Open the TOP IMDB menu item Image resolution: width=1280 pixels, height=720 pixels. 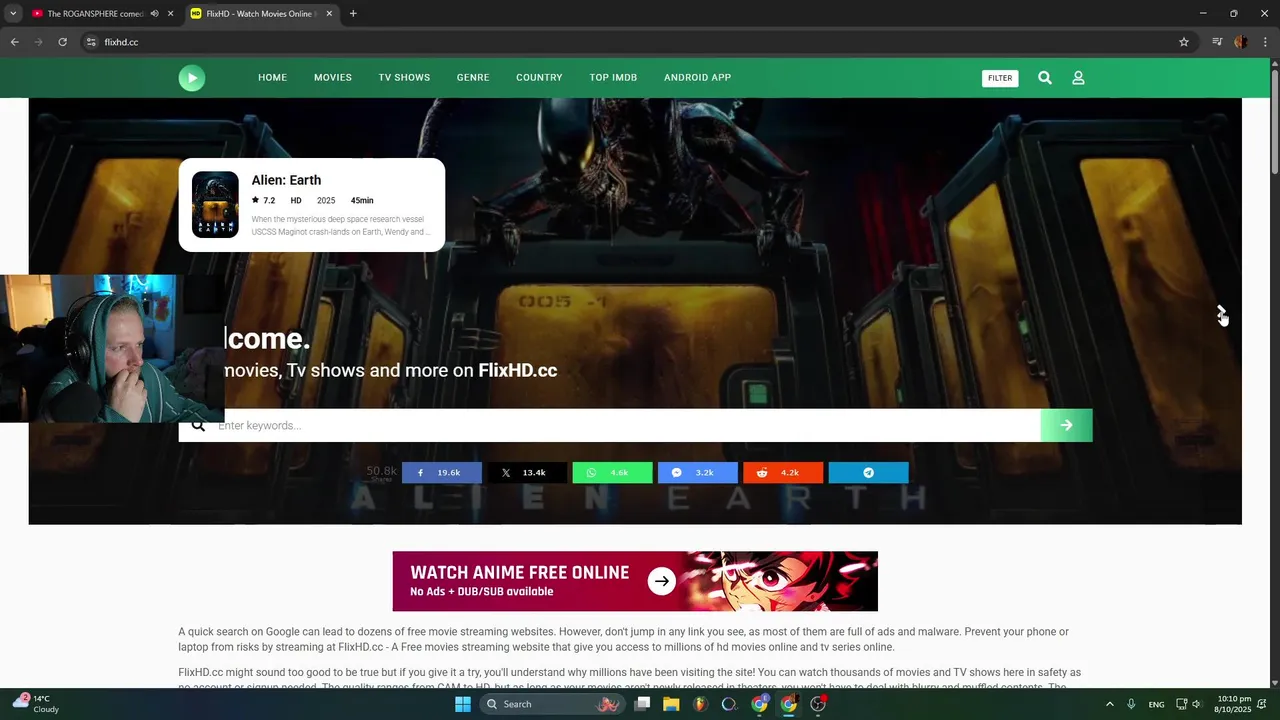(x=613, y=78)
